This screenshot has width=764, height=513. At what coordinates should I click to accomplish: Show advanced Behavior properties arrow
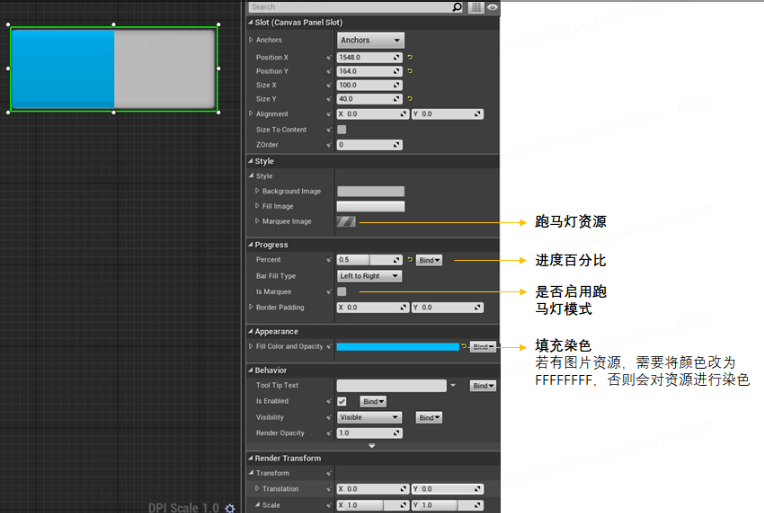click(372, 446)
